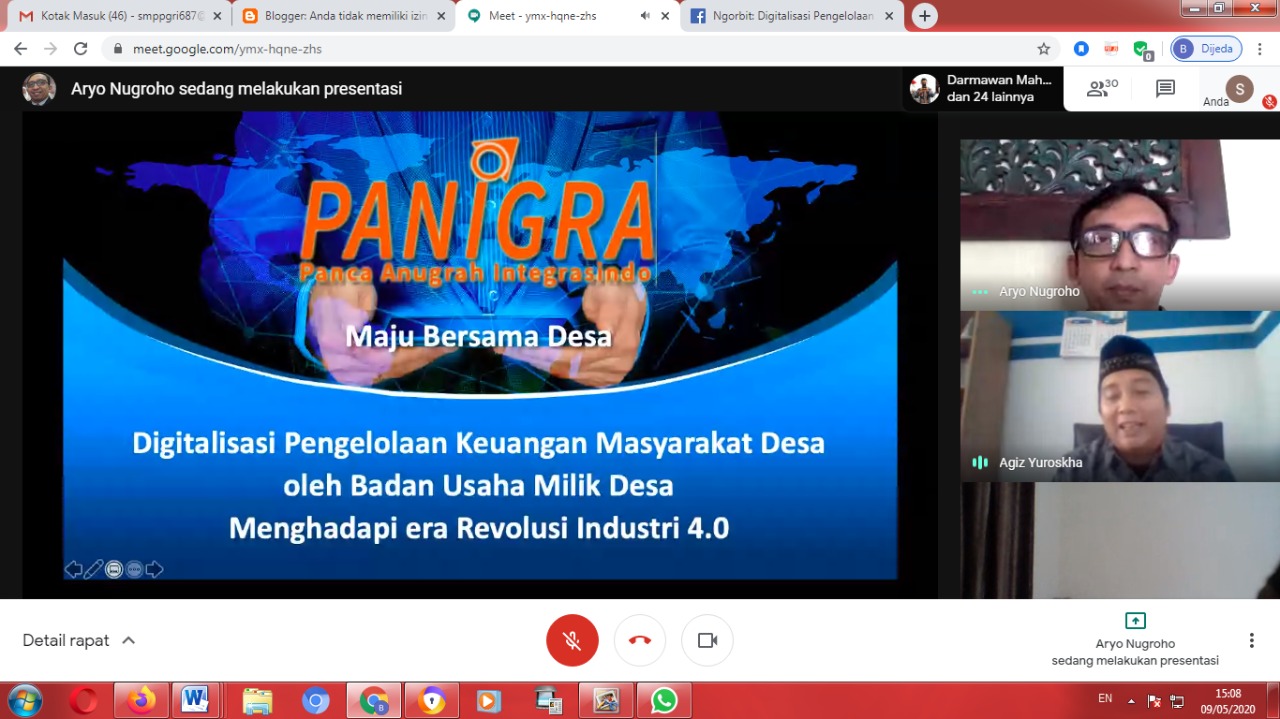Select Aryo Nugroho video tile
This screenshot has height=719, width=1280.
(x=1120, y=225)
